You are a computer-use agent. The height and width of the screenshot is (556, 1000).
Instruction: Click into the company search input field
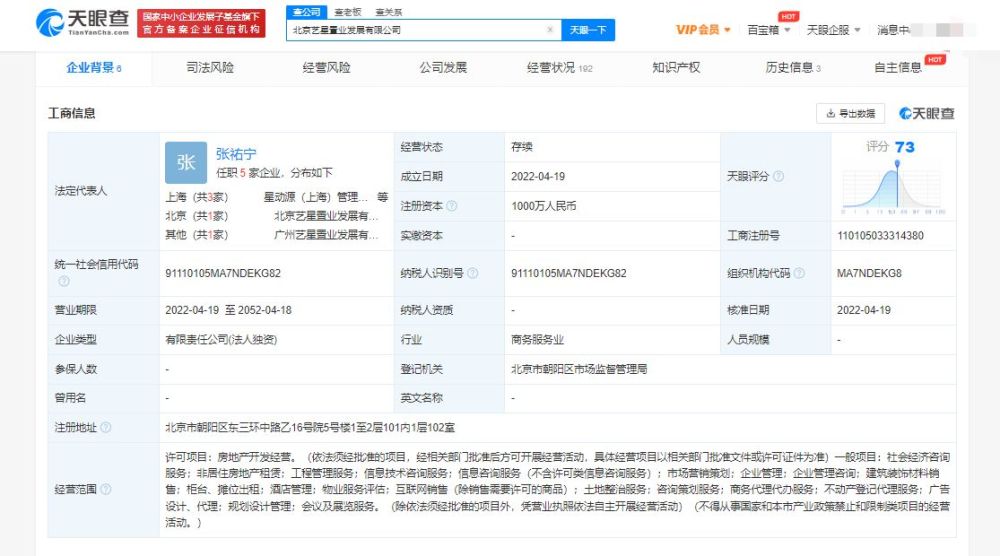415,30
